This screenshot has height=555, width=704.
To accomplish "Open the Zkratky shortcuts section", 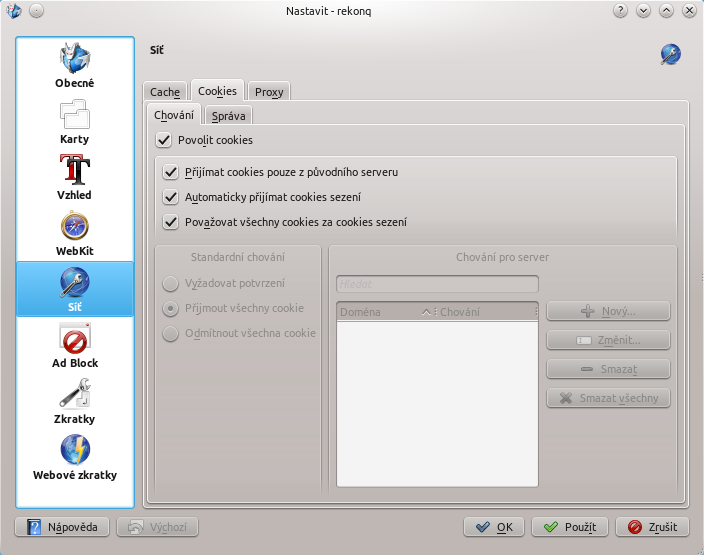I will 75,401.
